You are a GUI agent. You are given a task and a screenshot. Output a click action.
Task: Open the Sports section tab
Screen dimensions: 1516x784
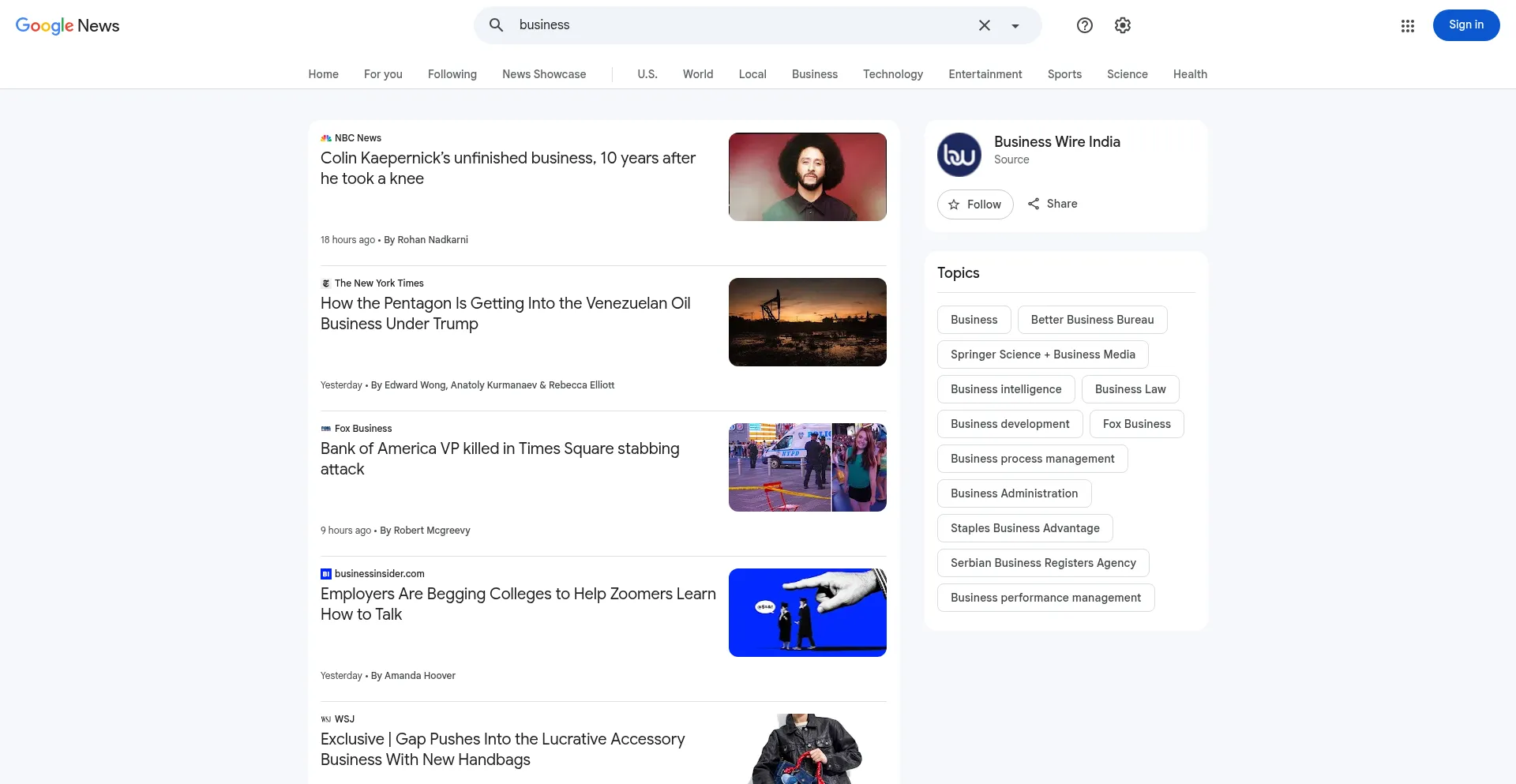click(1064, 74)
